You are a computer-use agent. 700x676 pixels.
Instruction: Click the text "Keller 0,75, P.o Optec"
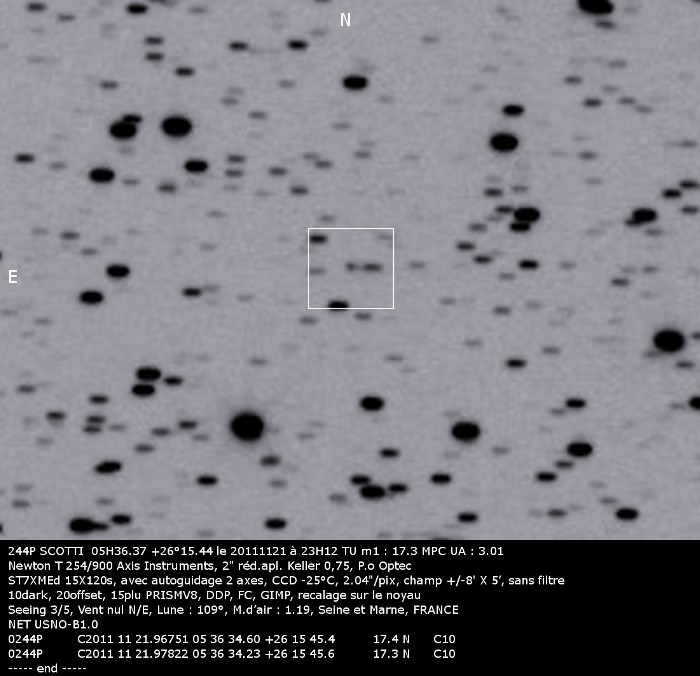tap(349, 566)
